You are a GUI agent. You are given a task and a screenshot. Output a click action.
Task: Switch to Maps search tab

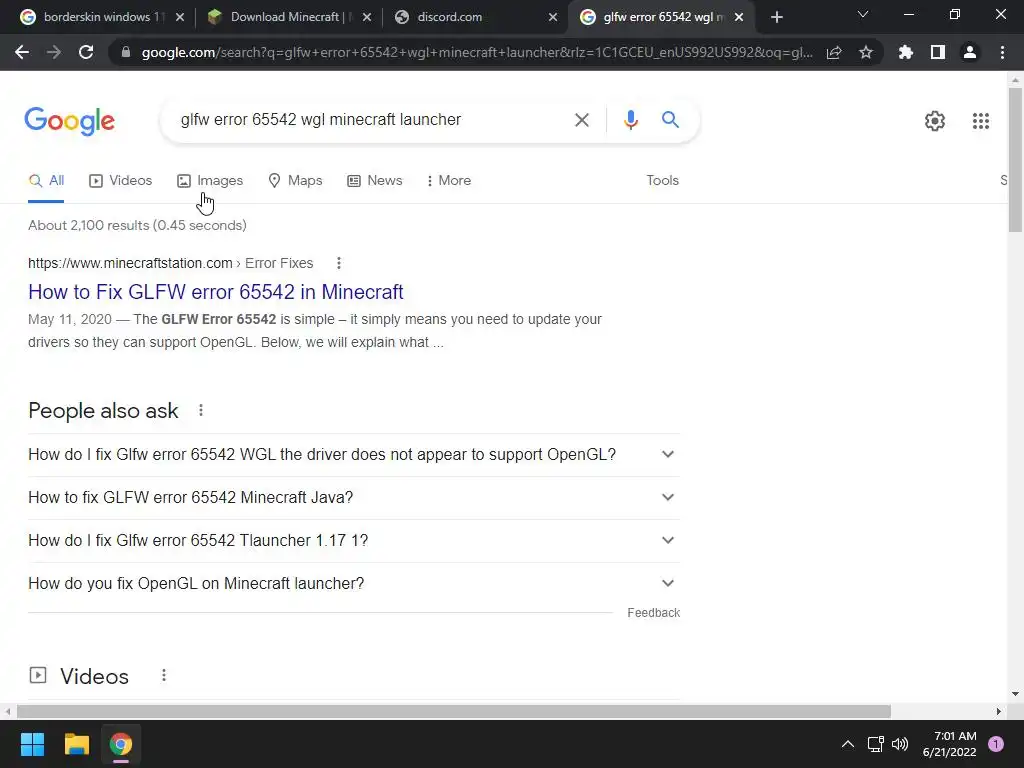tap(295, 180)
